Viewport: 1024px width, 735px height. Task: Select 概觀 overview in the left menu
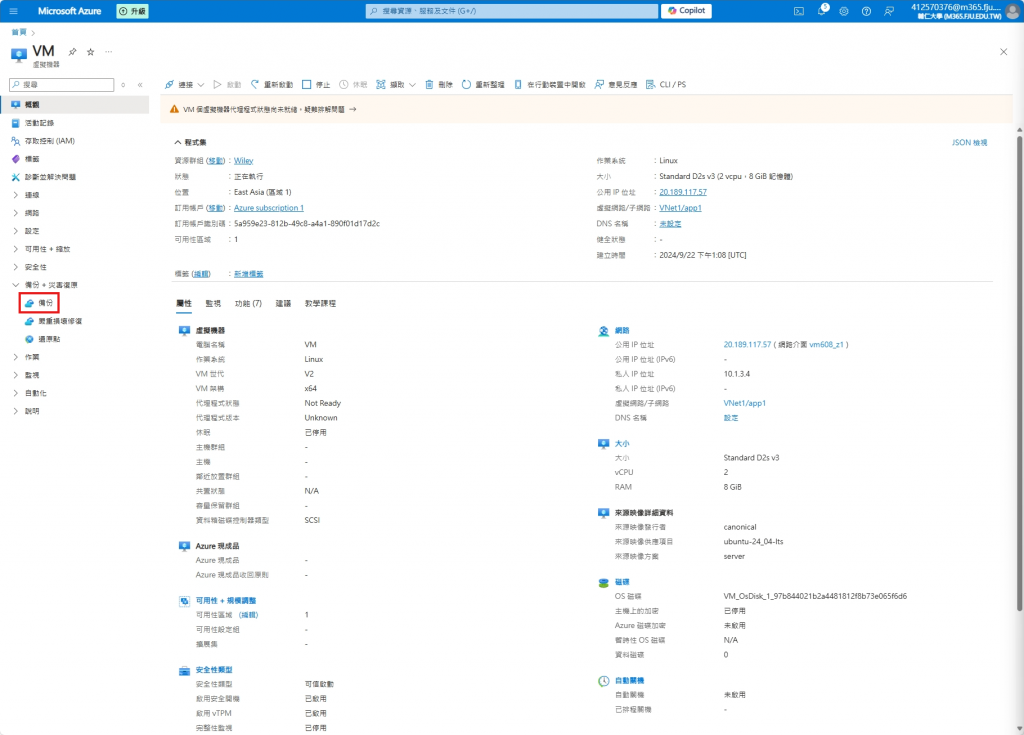click(x=74, y=105)
